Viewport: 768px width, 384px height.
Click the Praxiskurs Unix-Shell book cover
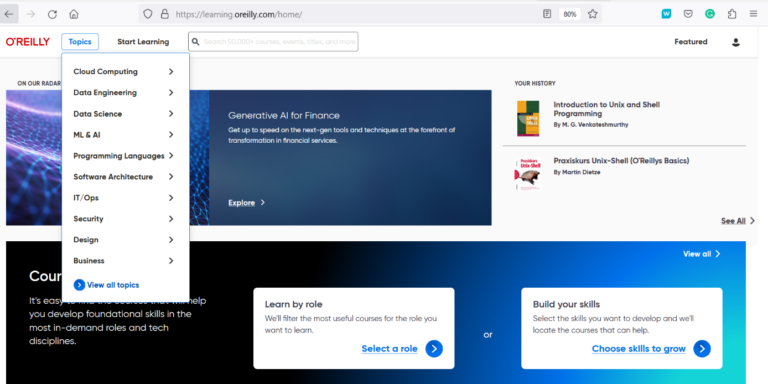tap(528, 174)
